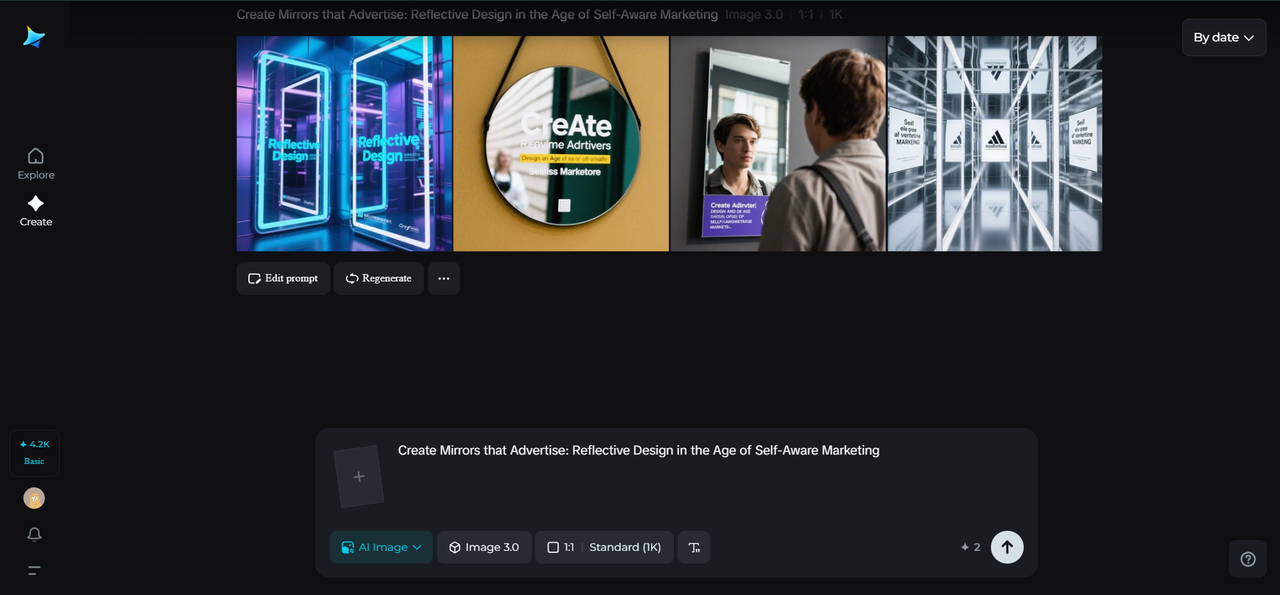1280x595 pixels.
Task: Open the help question mark icon
Action: [1247, 559]
